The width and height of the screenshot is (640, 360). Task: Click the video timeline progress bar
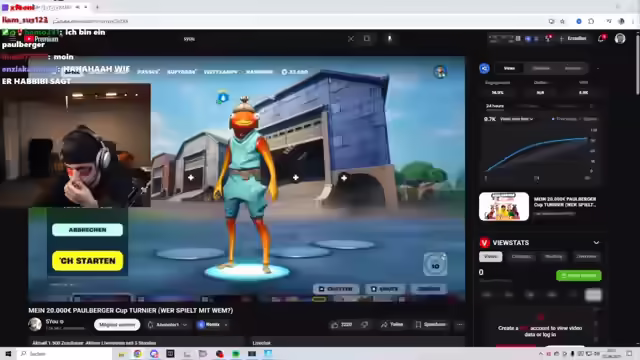coord(247,300)
